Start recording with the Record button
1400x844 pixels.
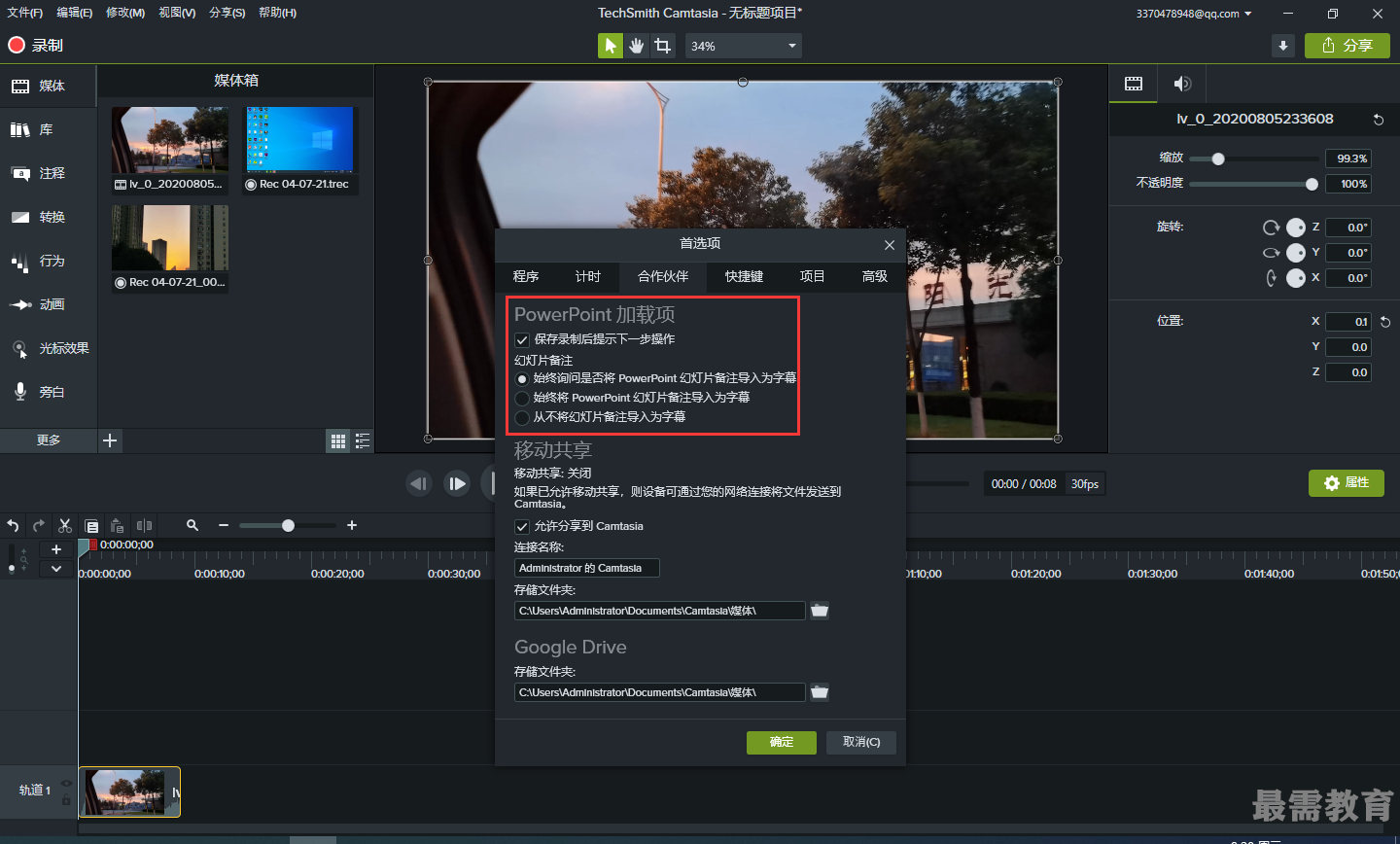tap(36, 46)
